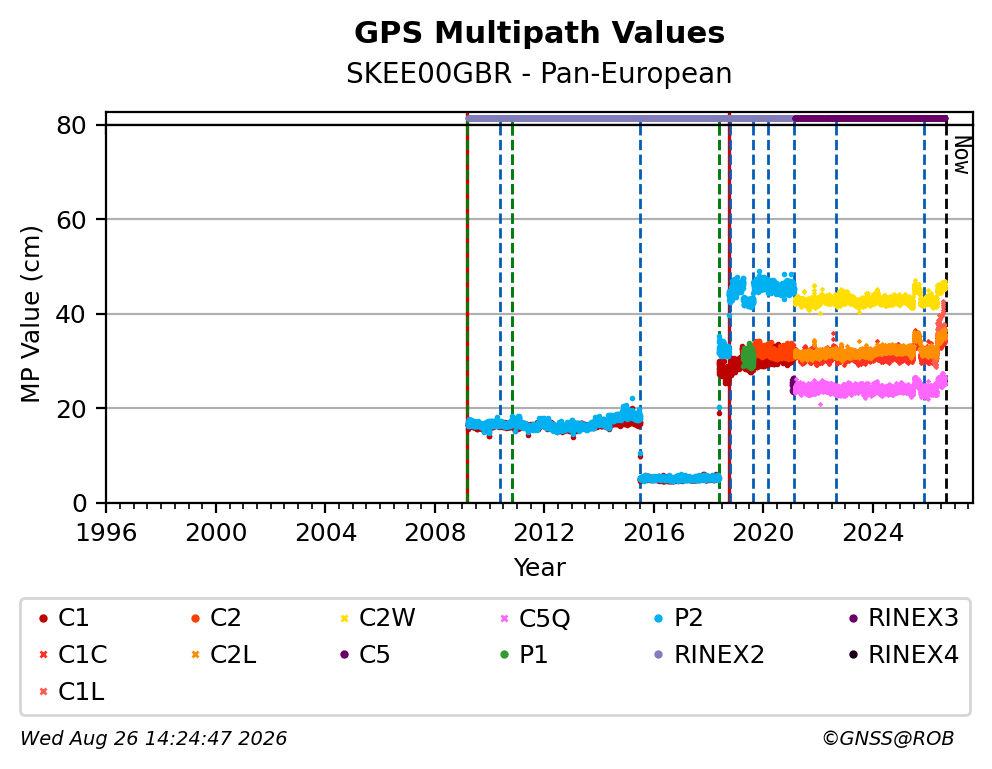Click the light blue P2 legend marker dot
This screenshot has width=992, height=769.
[x=659, y=618]
